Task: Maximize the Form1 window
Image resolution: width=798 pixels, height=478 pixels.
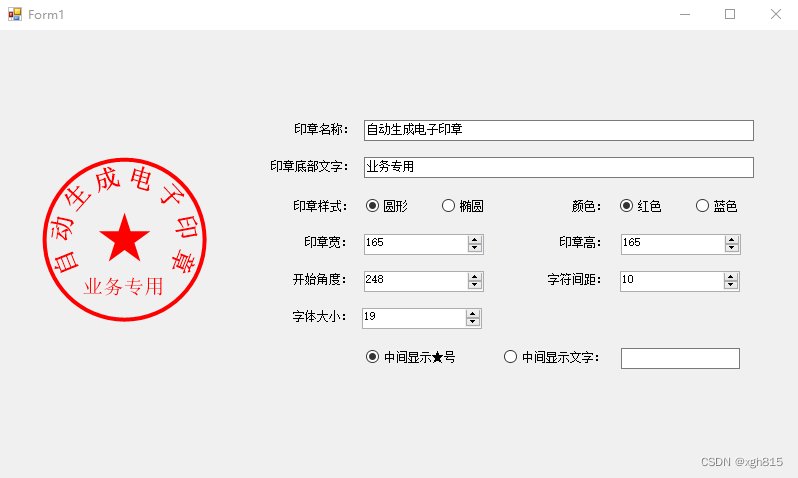Action: [x=730, y=14]
